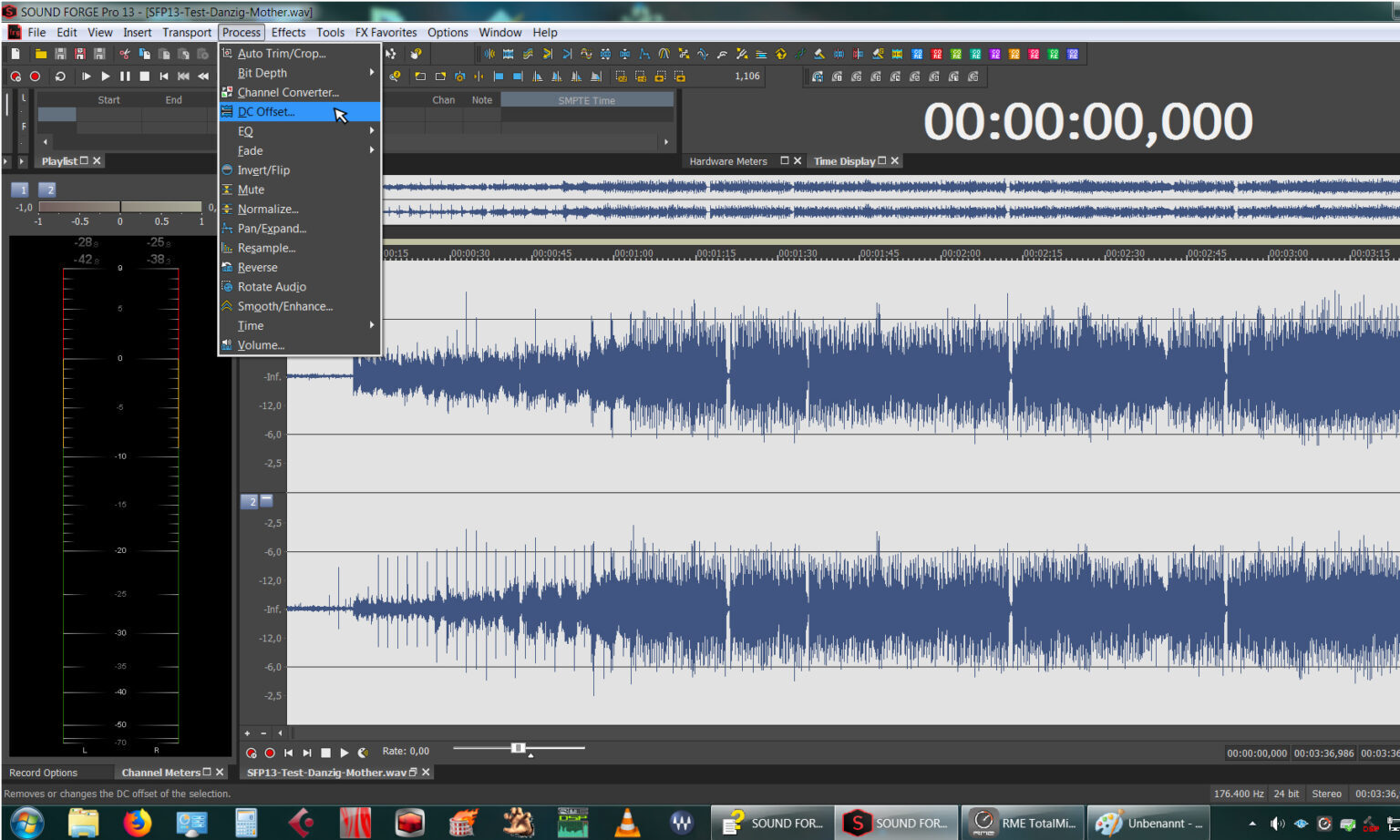Open the Effects menu

coord(288,32)
